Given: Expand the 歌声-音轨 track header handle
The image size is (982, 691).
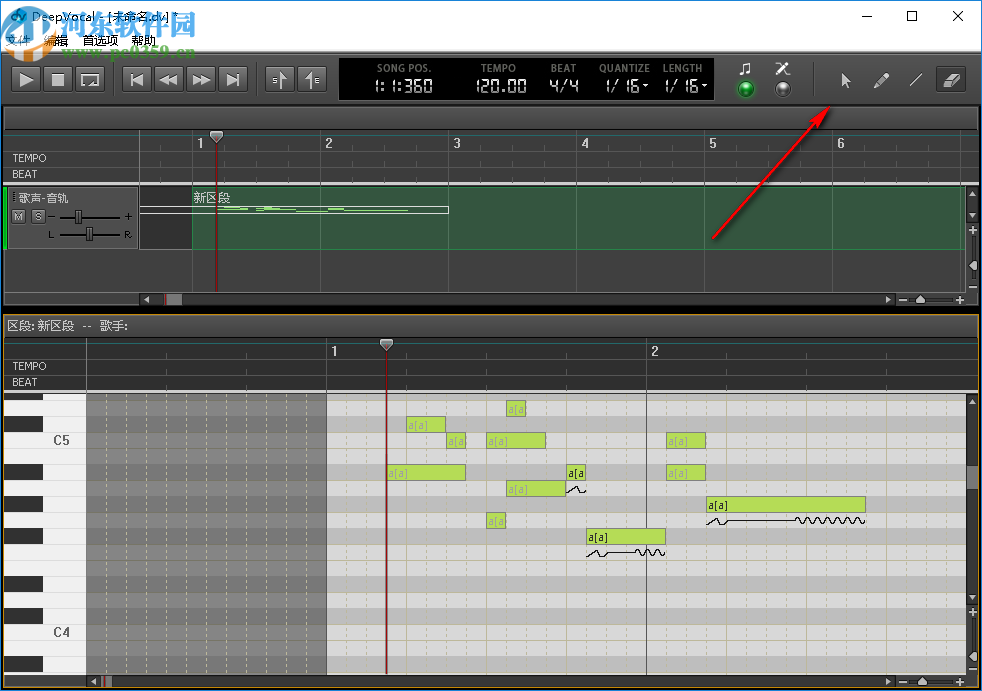Looking at the screenshot, I should pos(14,197).
